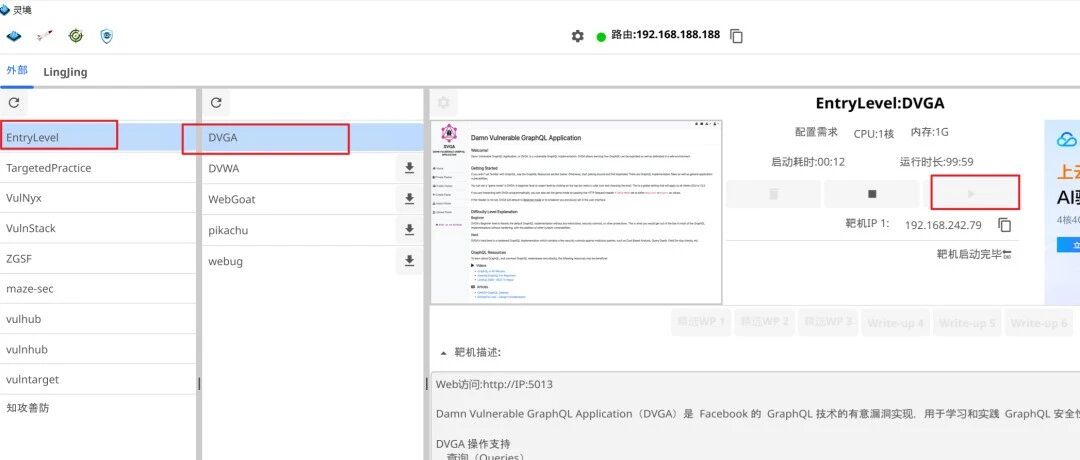
Task: Click the green router status indicator
Action: point(601,36)
